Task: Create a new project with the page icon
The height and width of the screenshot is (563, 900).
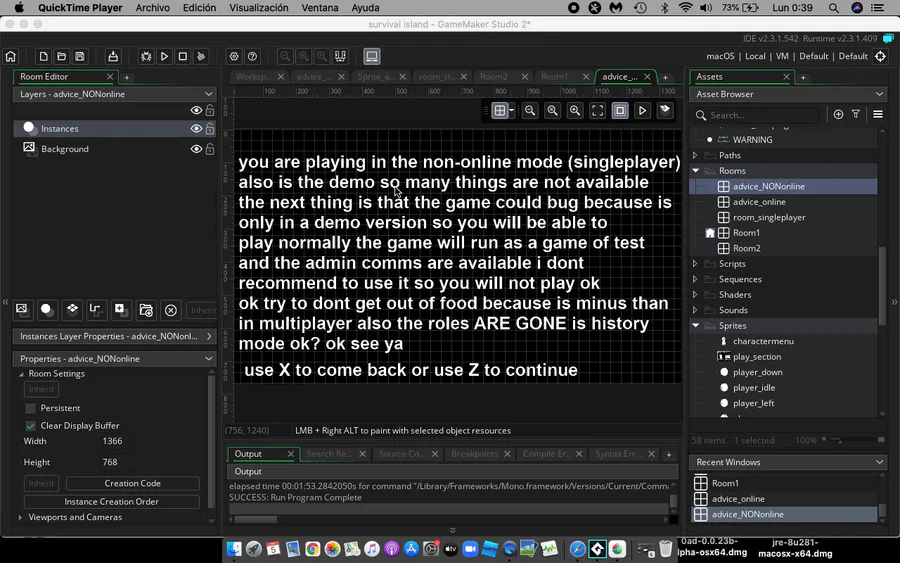Action: point(43,56)
